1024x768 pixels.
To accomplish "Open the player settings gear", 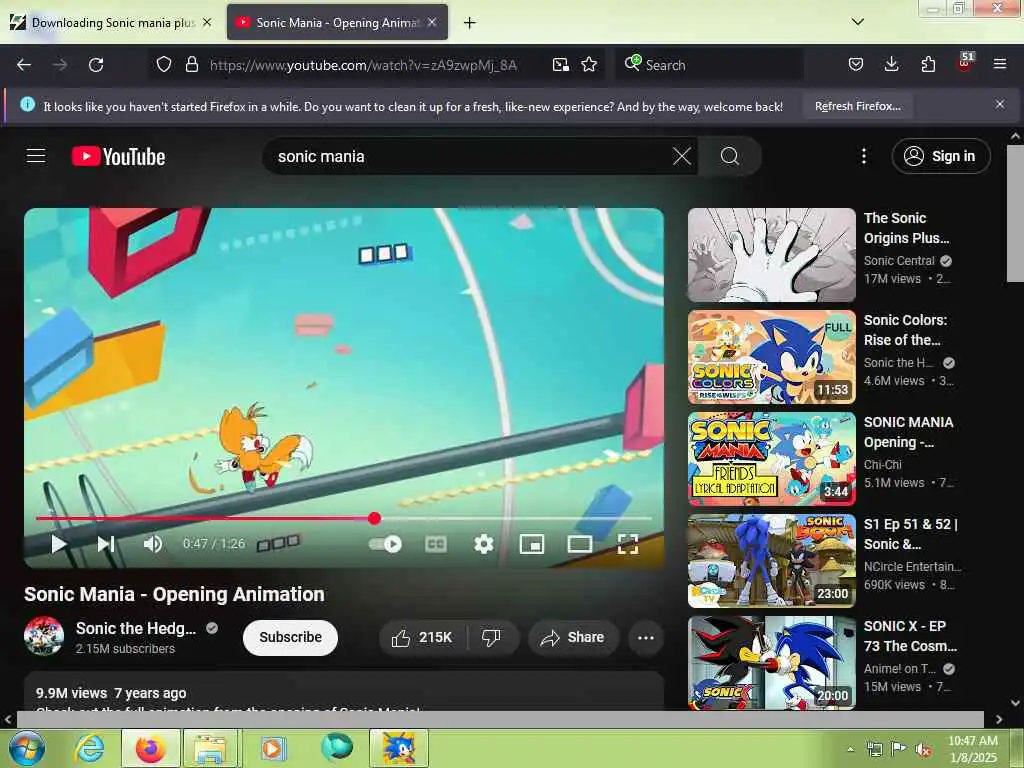I will pos(483,544).
